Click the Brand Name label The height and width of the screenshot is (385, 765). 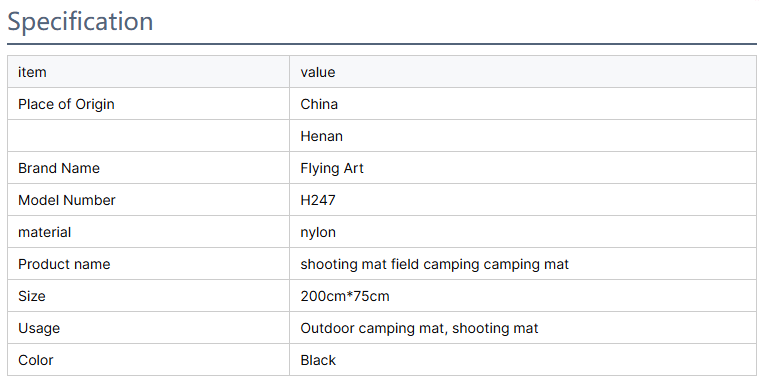click(59, 168)
